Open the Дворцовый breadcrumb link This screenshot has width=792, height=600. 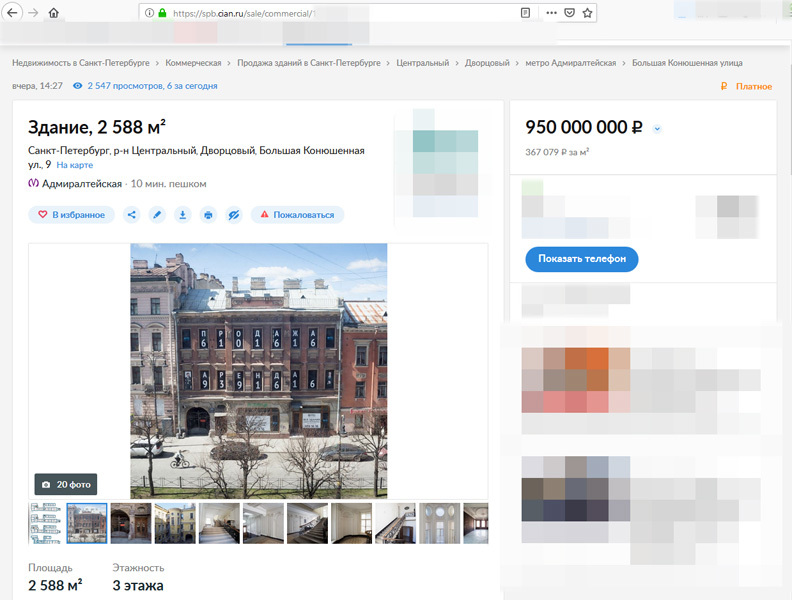click(x=487, y=63)
